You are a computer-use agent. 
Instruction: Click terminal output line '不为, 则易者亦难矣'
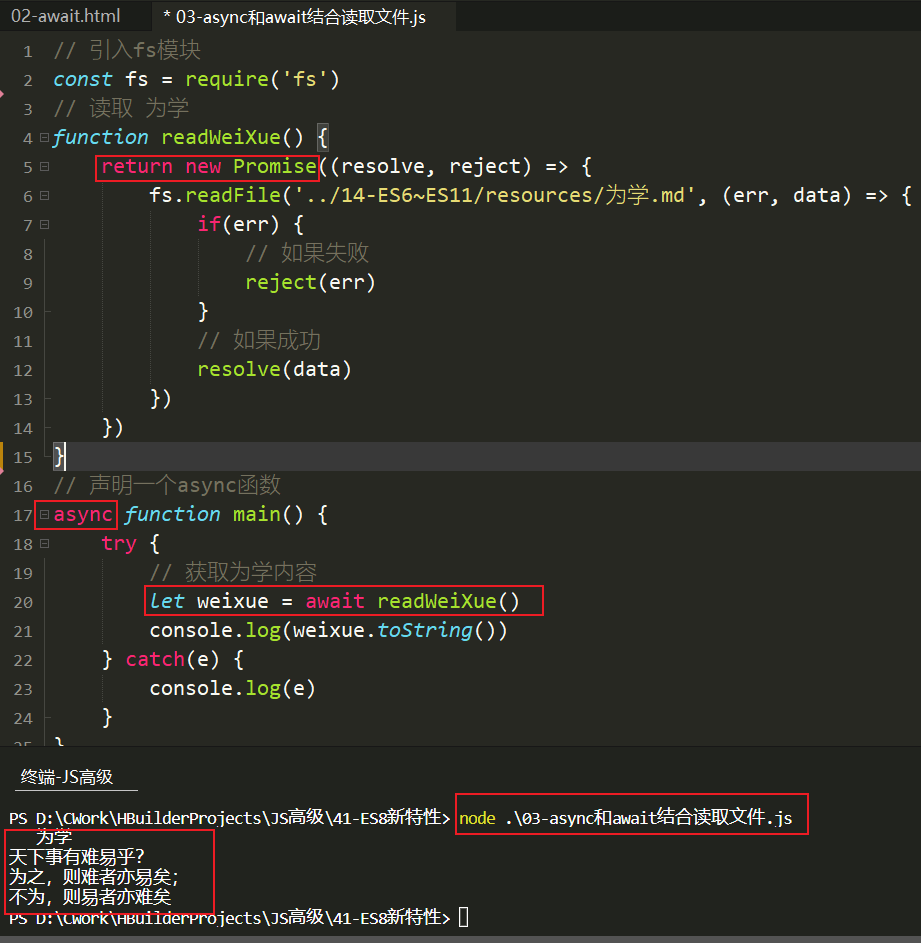pos(90,897)
